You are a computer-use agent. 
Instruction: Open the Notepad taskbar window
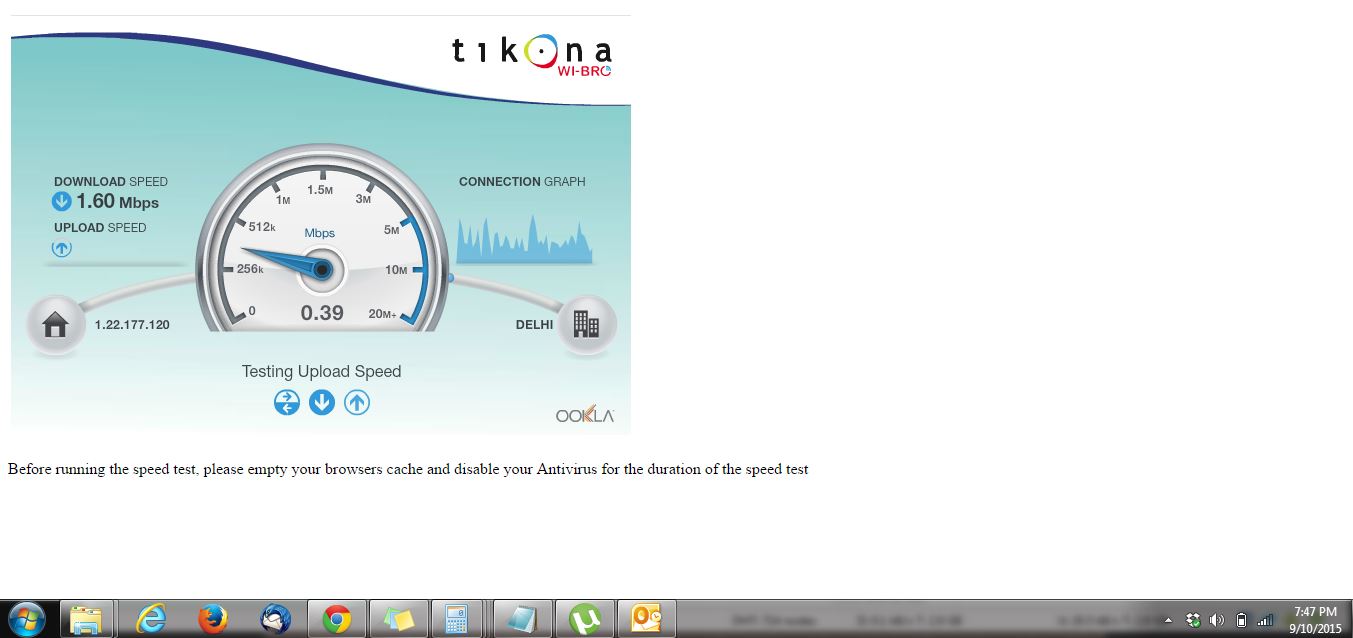[x=522, y=620]
